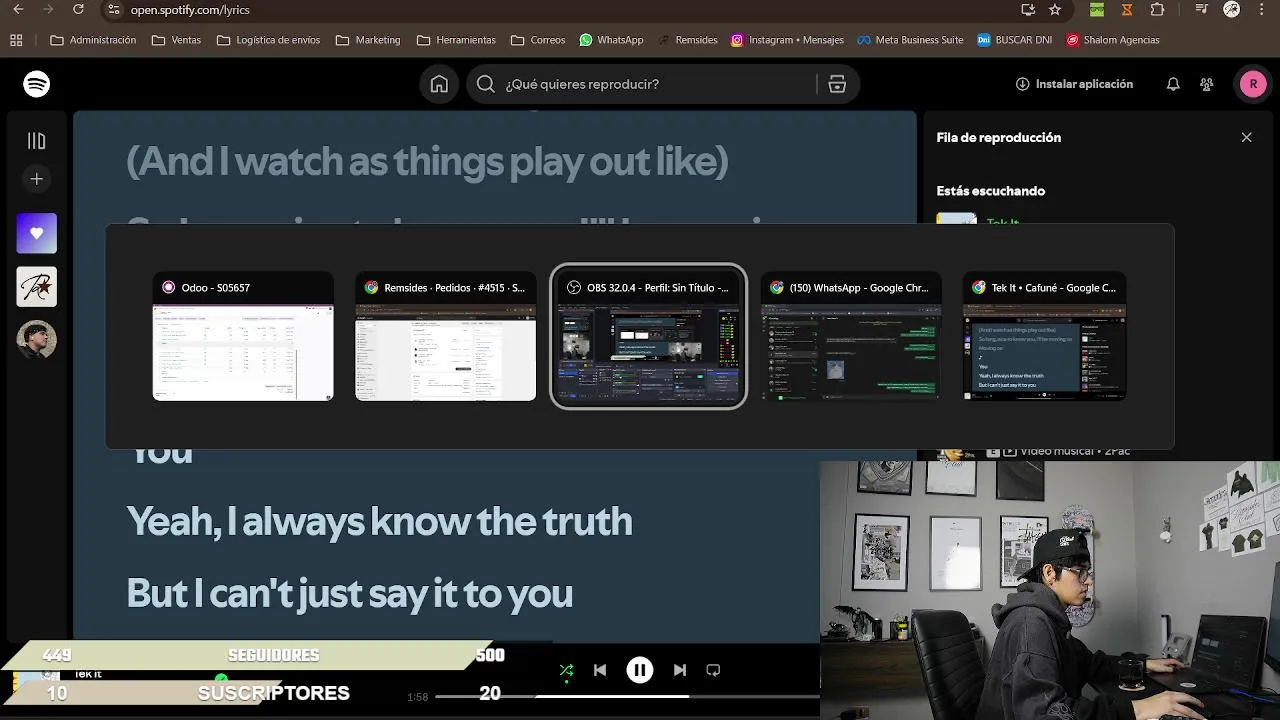Skip to previous track

pyautogui.click(x=600, y=670)
